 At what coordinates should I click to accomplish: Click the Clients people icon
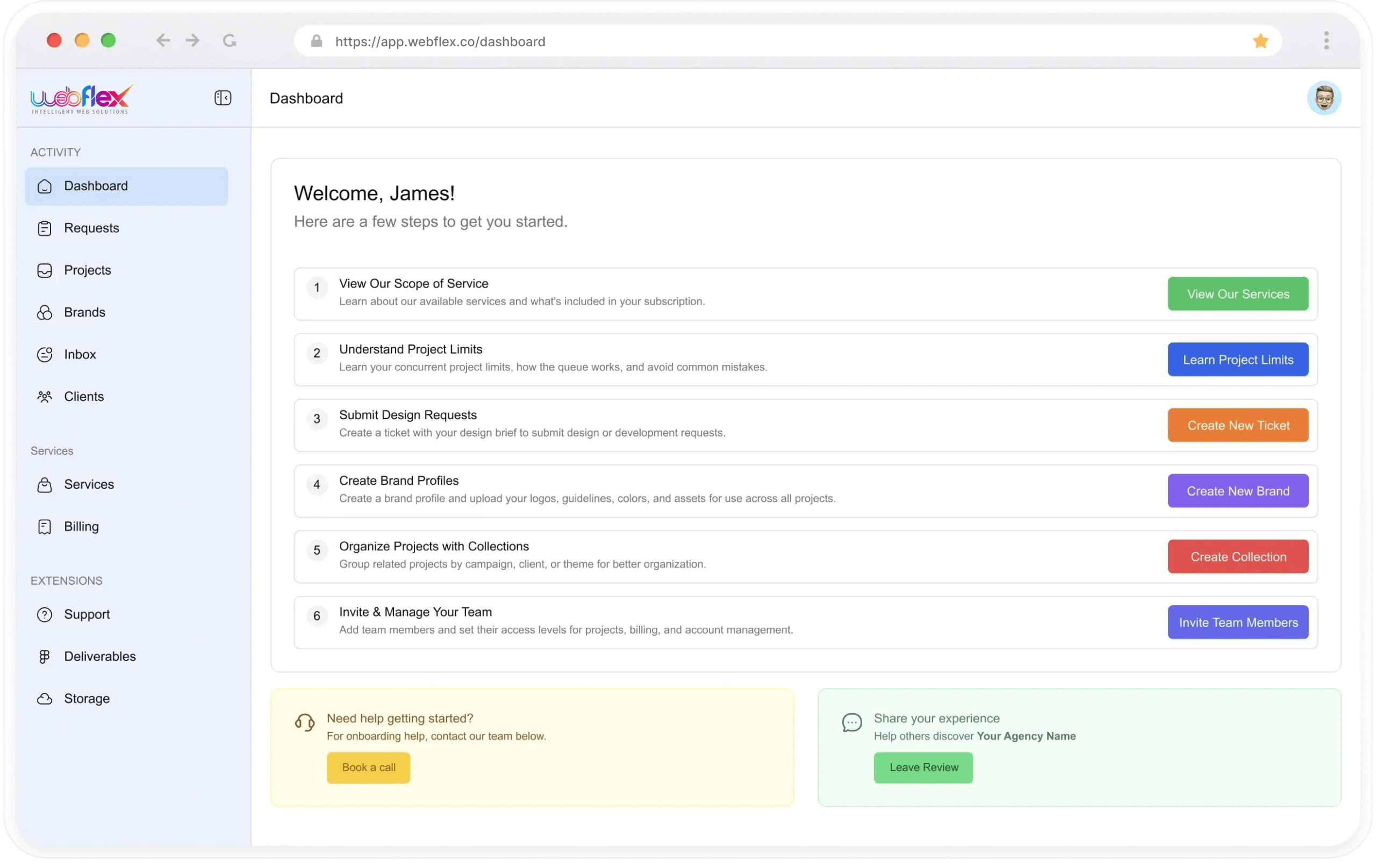[x=45, y=397]
